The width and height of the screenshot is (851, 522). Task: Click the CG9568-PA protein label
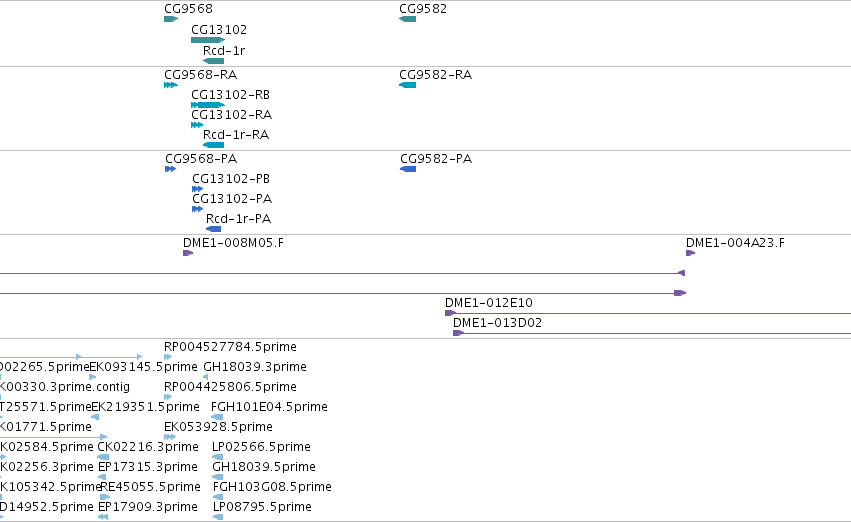[x=201, y=158]
